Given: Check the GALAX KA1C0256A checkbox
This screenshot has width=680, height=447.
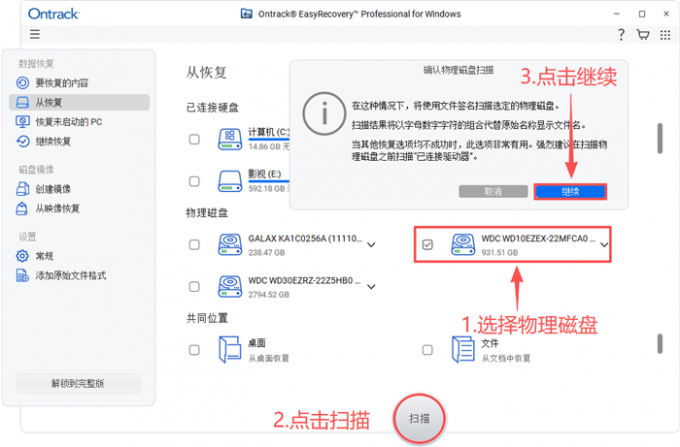Looking at the screenshot, I should pos(194,245).
